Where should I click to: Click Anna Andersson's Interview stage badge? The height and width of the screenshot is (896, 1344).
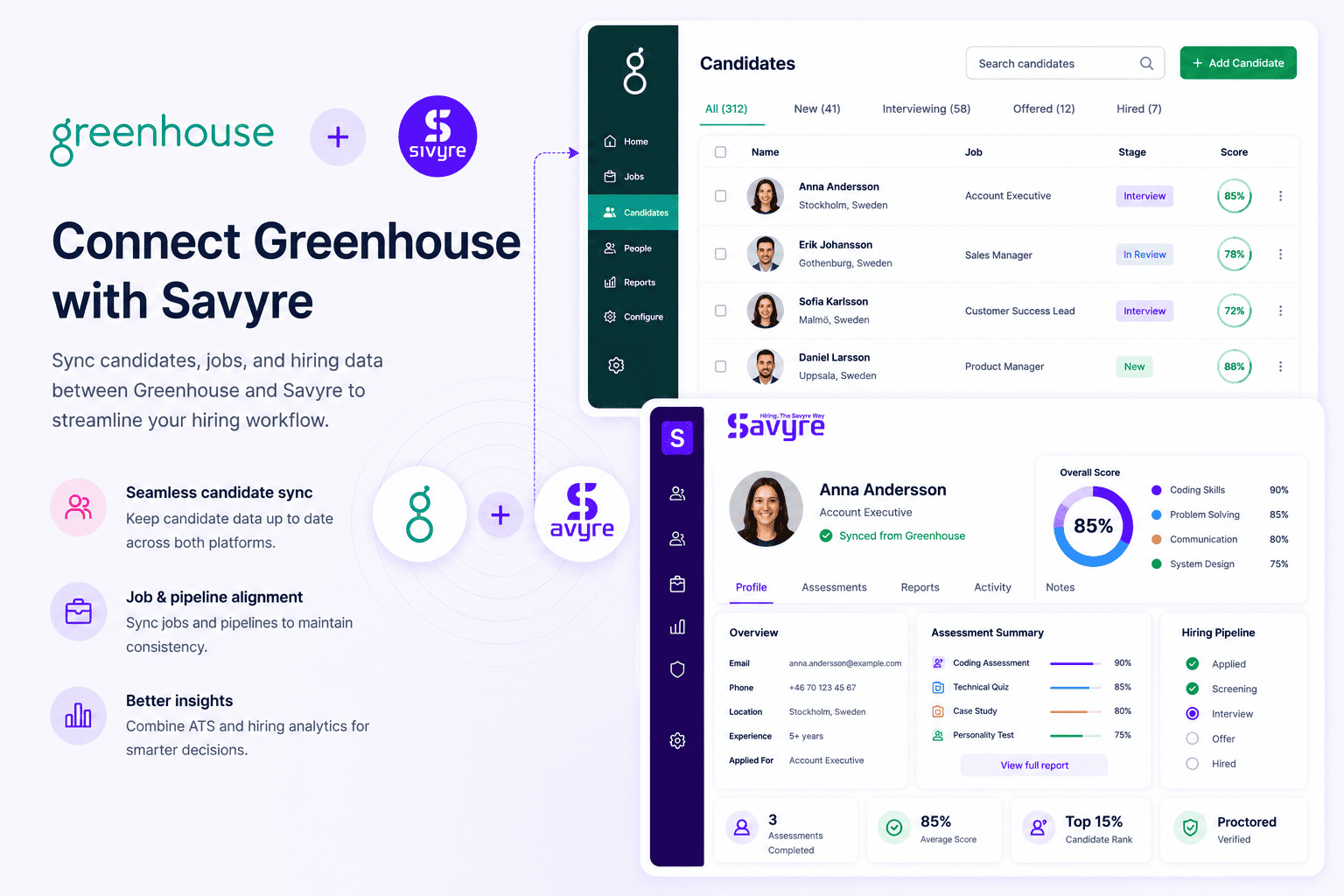click(x=1144, y=196)
